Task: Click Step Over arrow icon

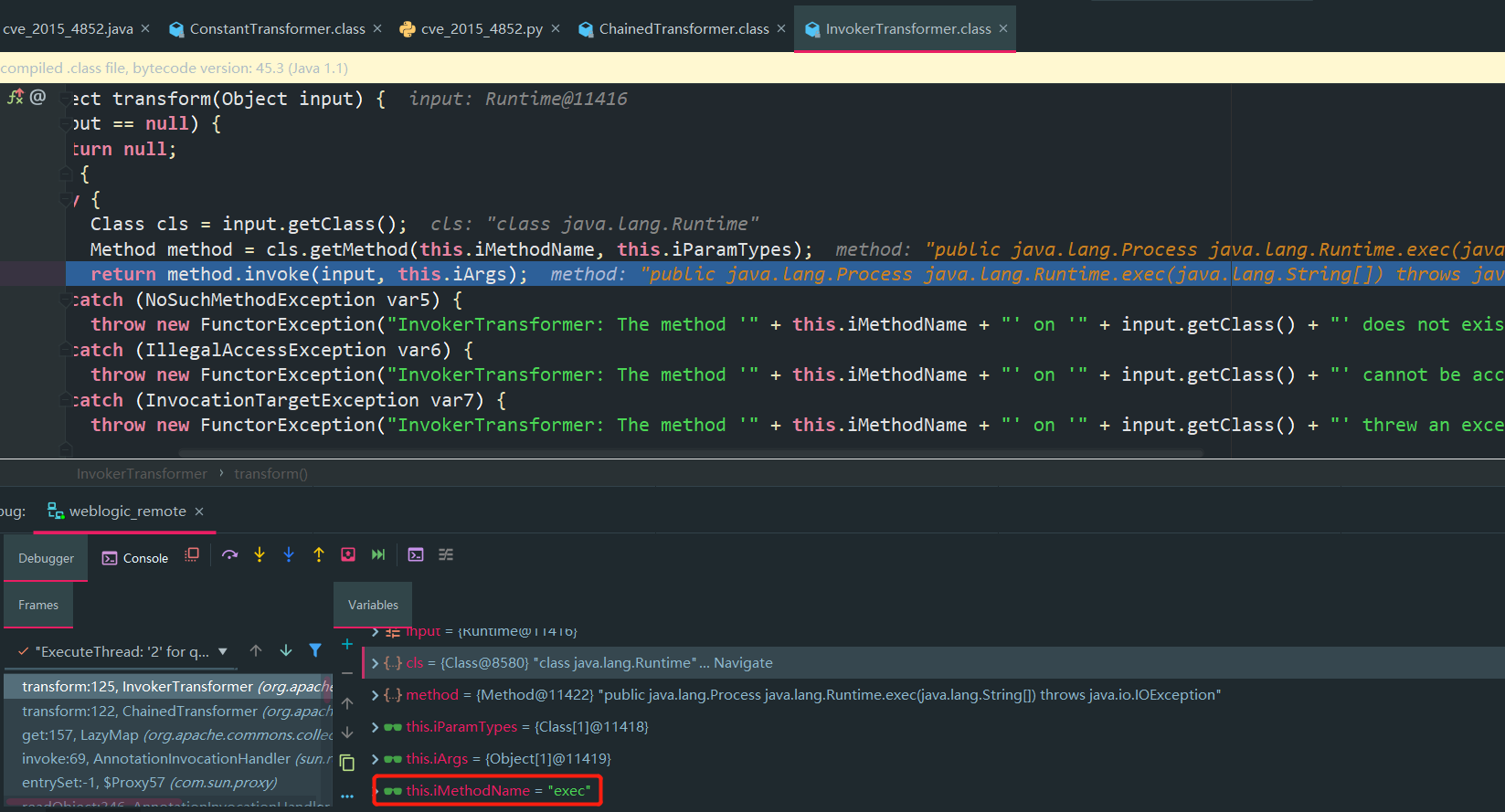Action: tap(229, 555)
